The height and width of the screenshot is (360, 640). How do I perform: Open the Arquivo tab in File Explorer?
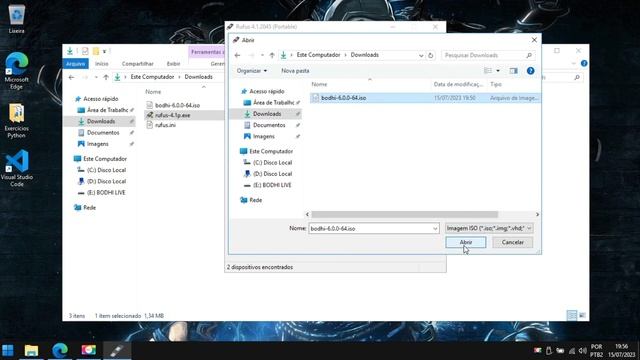[x=76, y=64]
